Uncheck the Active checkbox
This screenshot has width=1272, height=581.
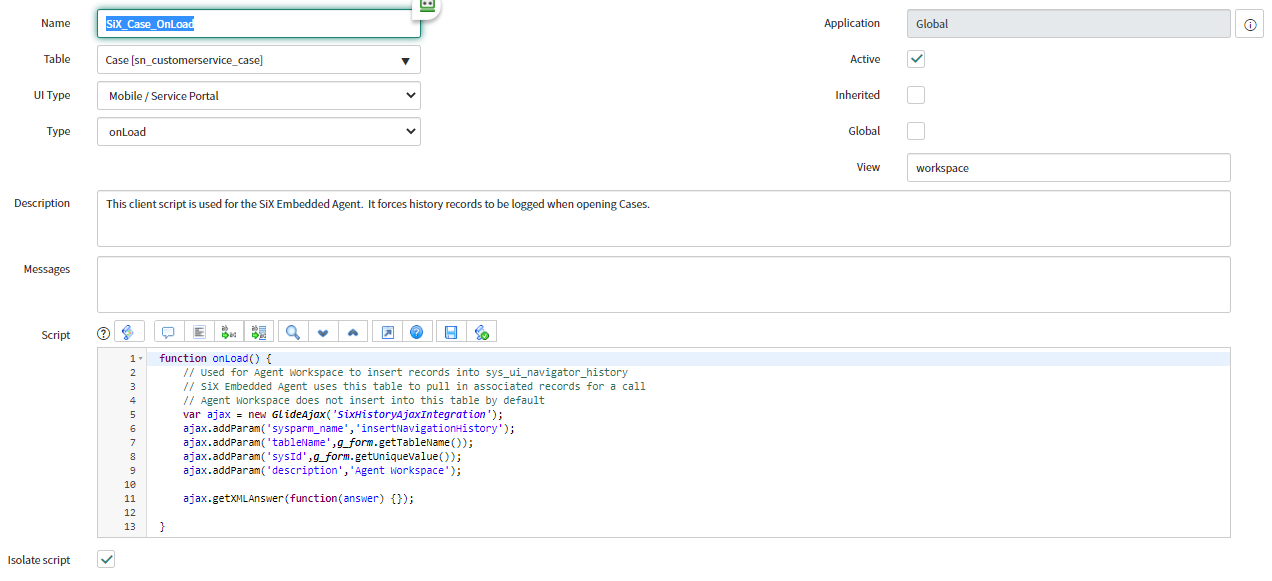tap(916, 59)
